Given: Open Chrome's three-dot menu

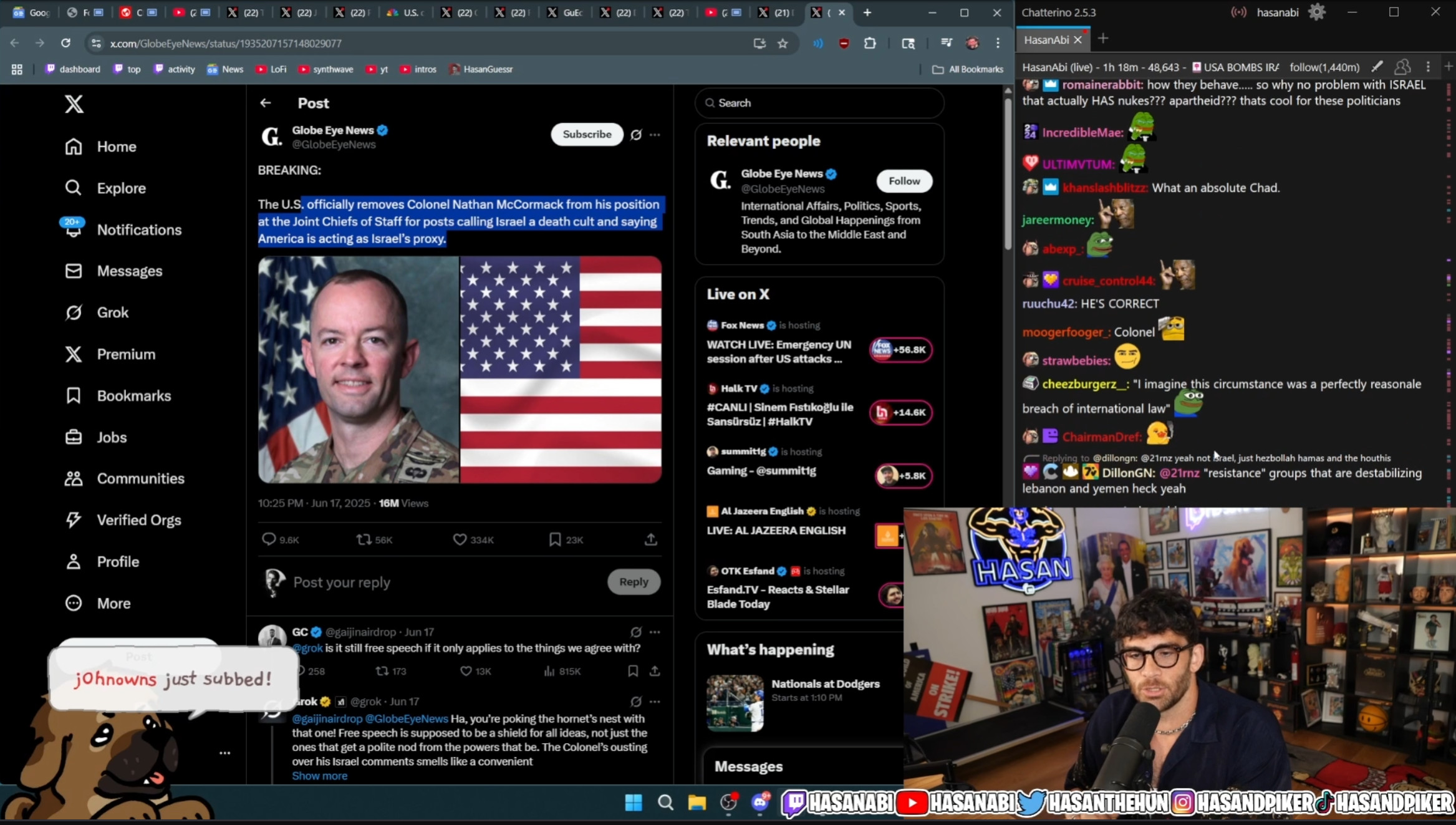Looking at the screenshot, I should (x=998, y=43).
